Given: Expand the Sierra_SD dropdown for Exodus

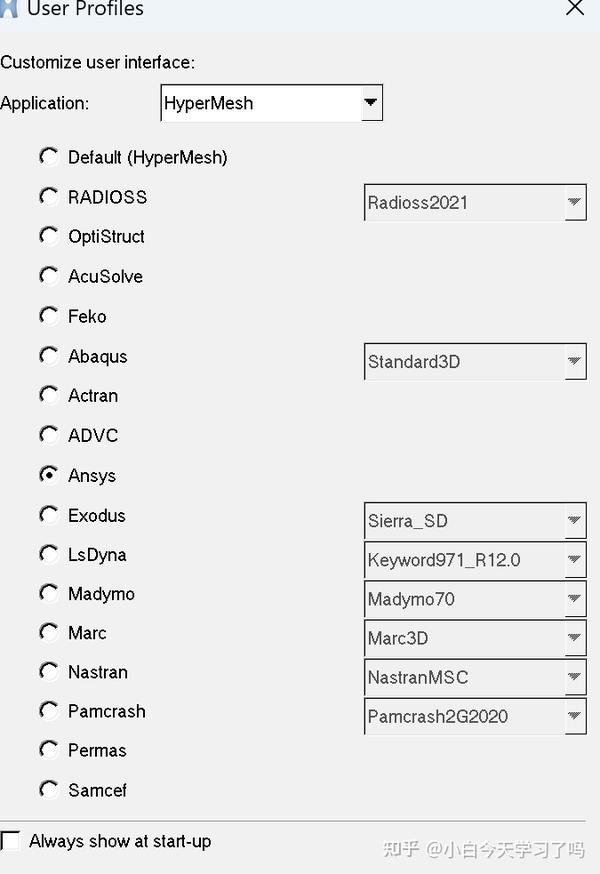Looking at the screenshot, I should click(x=575, y=520).
